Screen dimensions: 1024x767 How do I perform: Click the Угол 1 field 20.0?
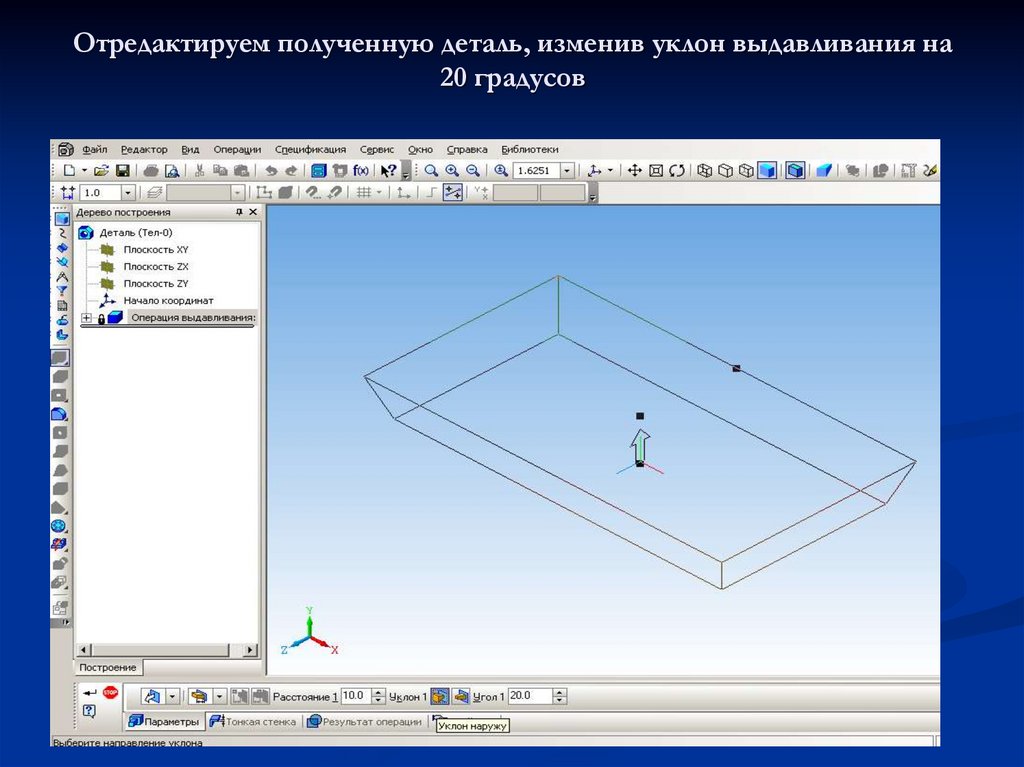click(530, 696)
